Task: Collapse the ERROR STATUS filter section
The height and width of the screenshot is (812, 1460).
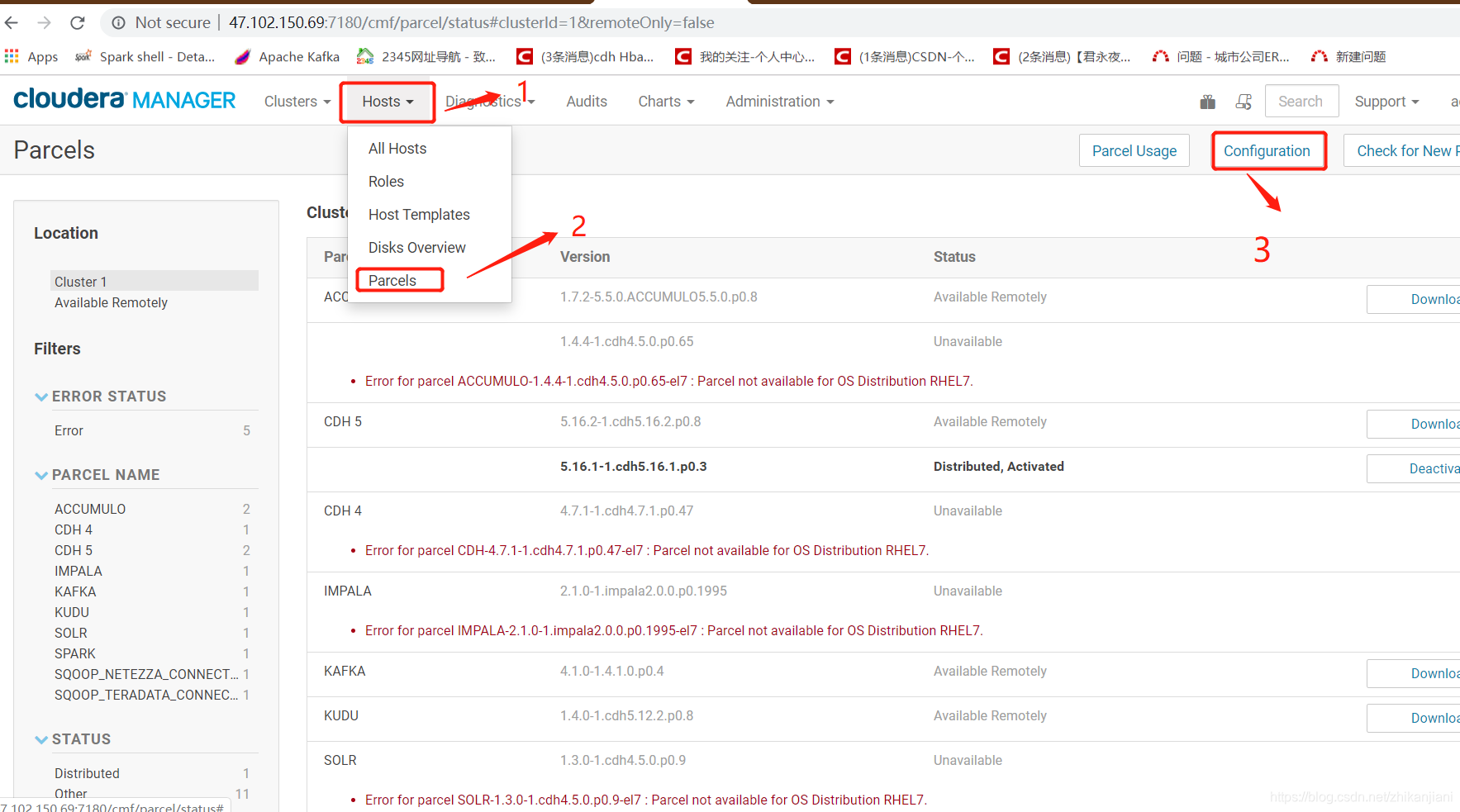Action: point(41,397)
